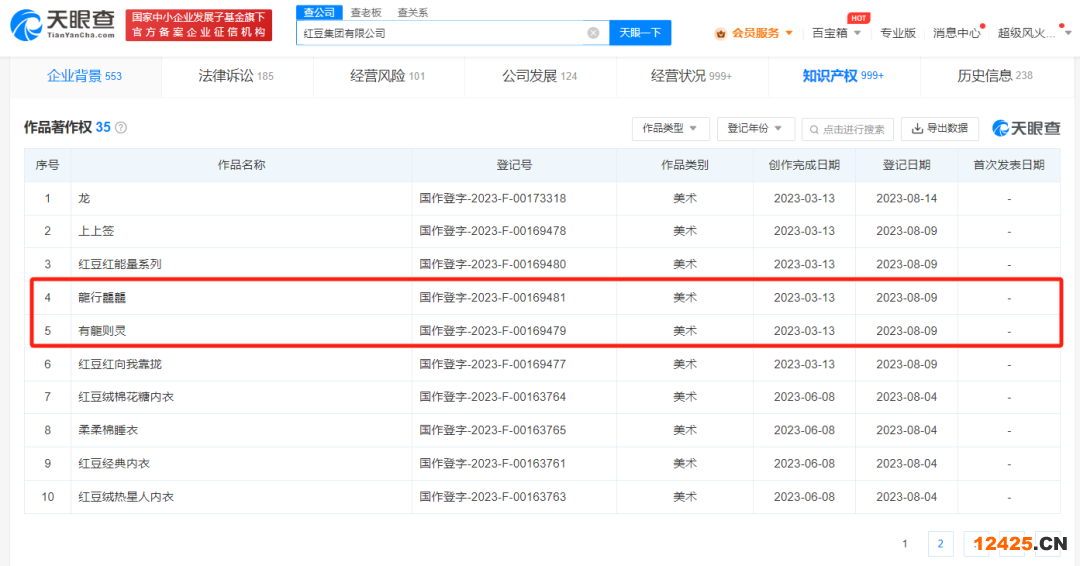Switch to the 查老板 search tab

(x=365, y=12)
